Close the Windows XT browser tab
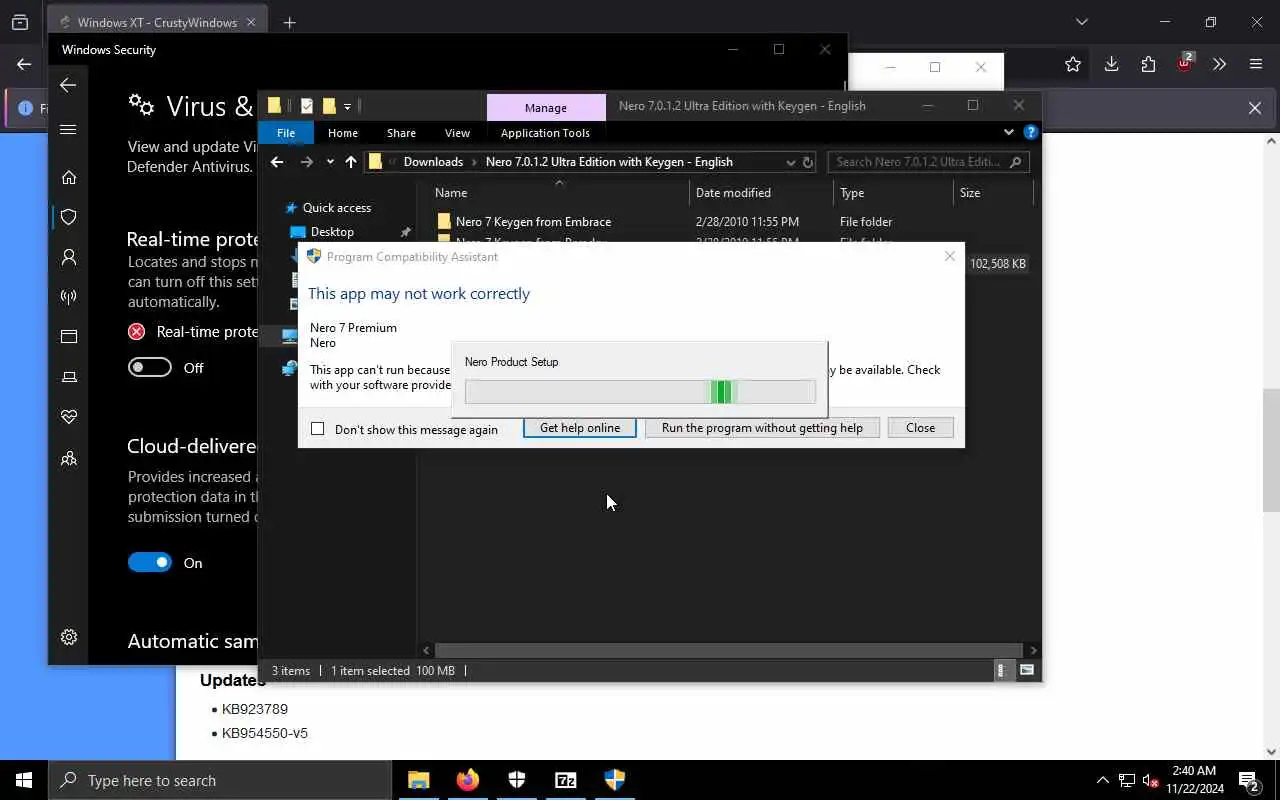 [250, 22]
